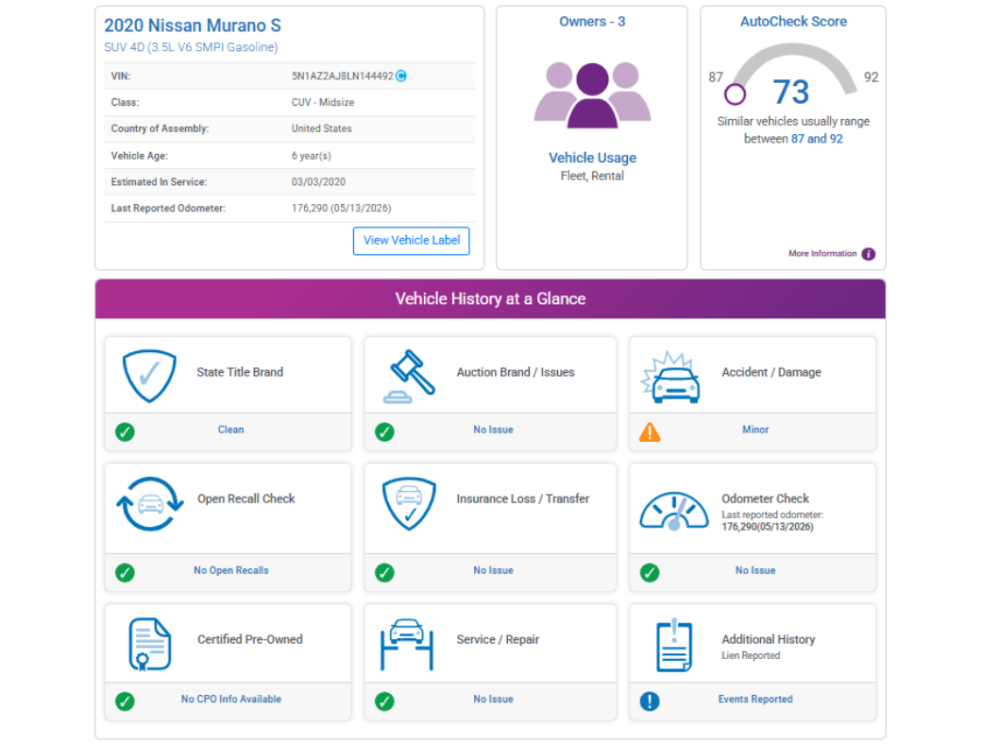Click the Accident / Damage label
Screen dimensions: 982x744
[772, 372]
